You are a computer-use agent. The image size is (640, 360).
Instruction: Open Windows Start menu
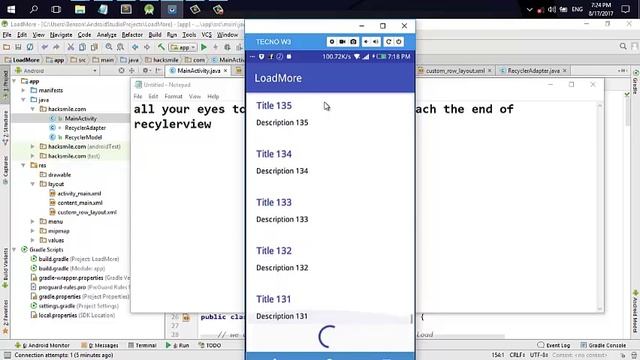click(11, 9)
